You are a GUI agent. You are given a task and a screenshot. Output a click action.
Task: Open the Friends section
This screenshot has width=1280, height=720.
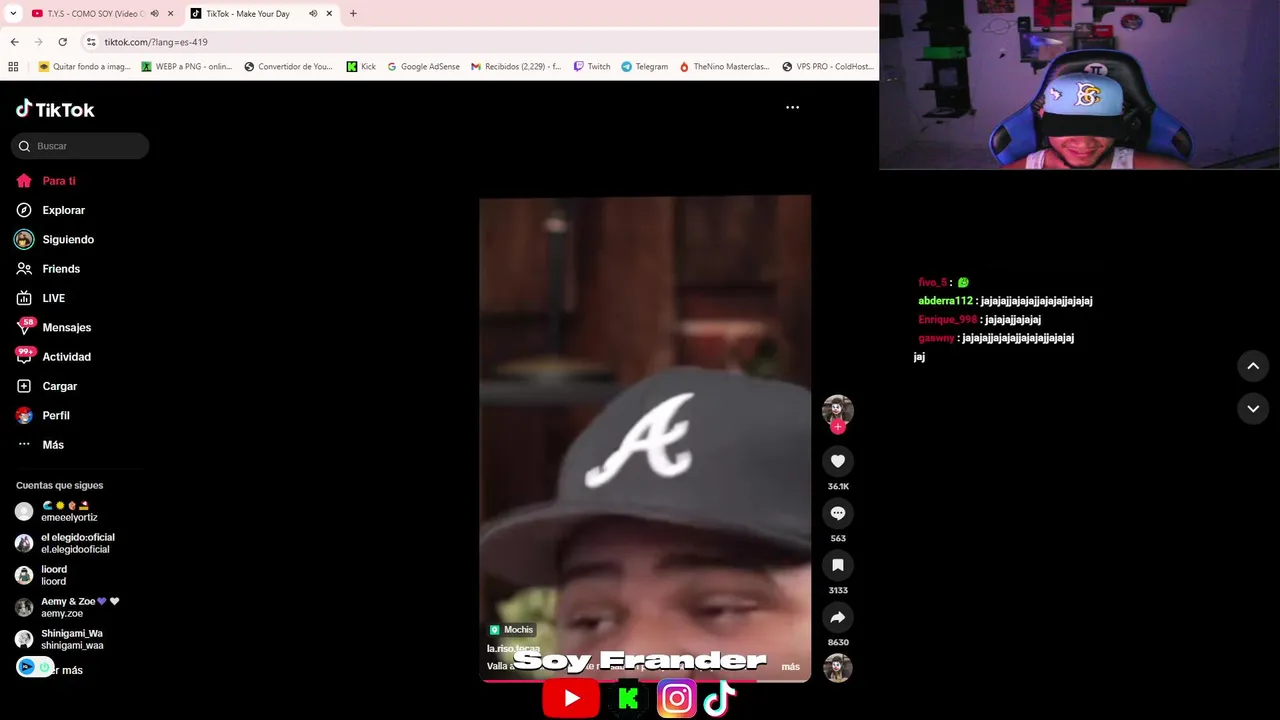pos(48,269)
